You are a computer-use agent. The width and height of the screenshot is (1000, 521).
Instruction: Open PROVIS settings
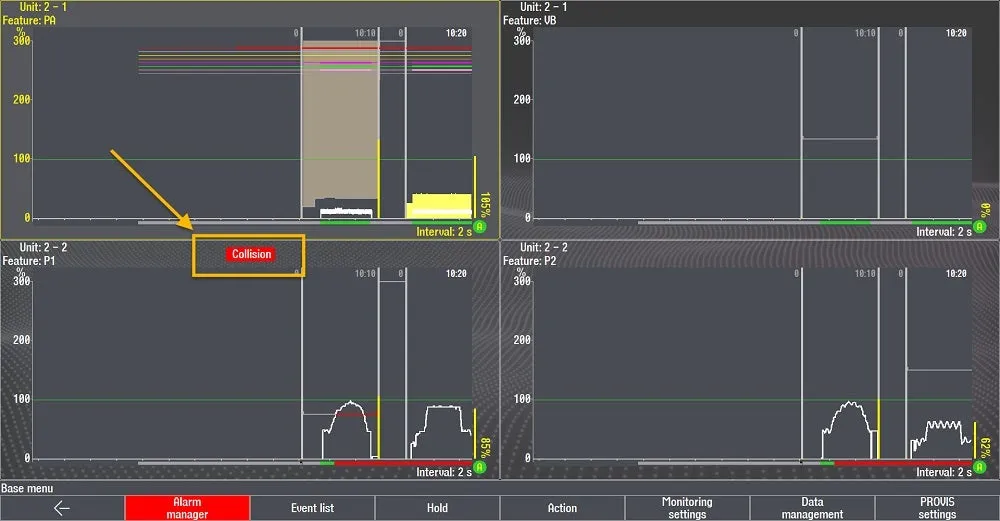pyautogui.click(x=937, y=508)
